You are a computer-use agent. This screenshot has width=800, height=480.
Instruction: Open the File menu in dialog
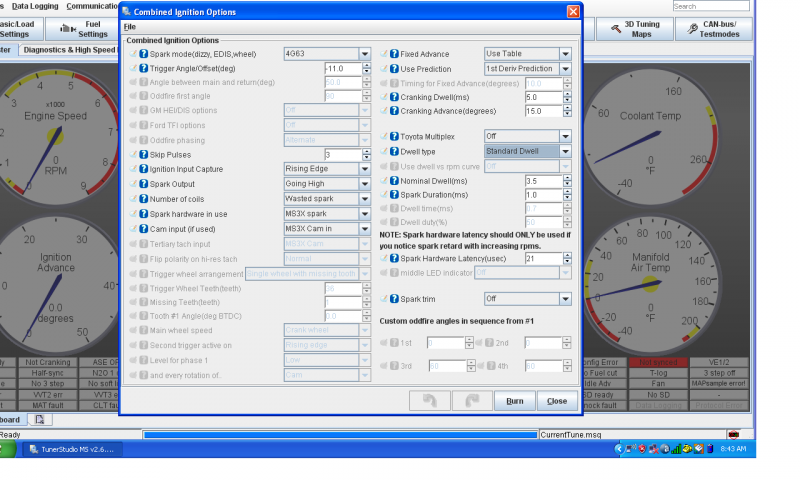[x=129, y=26]
